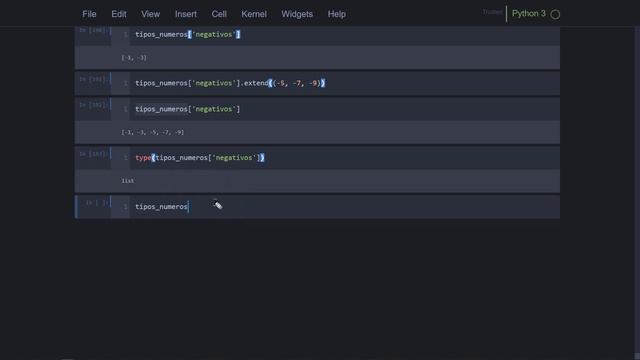Screen dimensions: 640x360
Task: Click the kernel idle indicator circle
Action: tap(555, 14)
